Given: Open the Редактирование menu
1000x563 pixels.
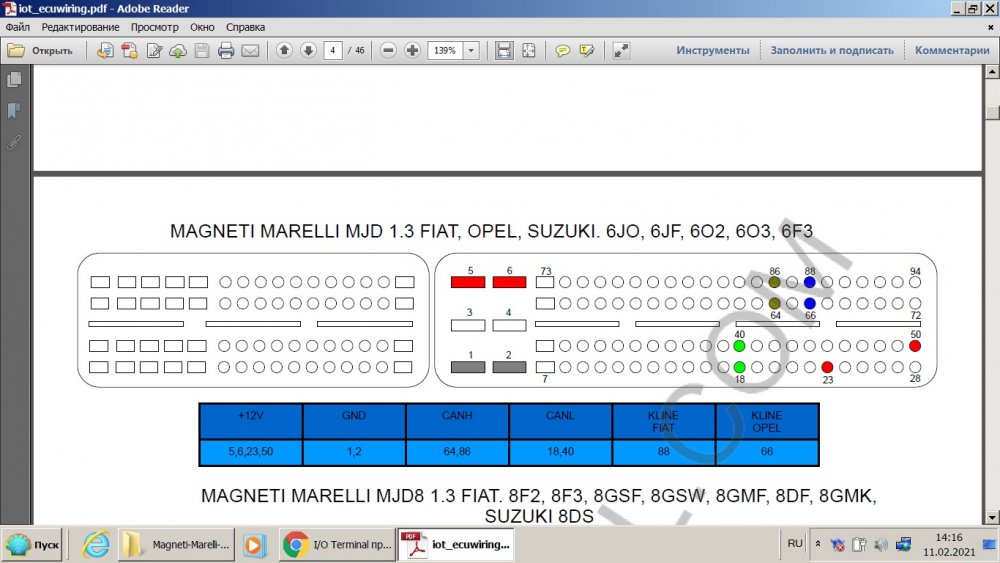Looking at the screenshot, I should tap(76, 27).
